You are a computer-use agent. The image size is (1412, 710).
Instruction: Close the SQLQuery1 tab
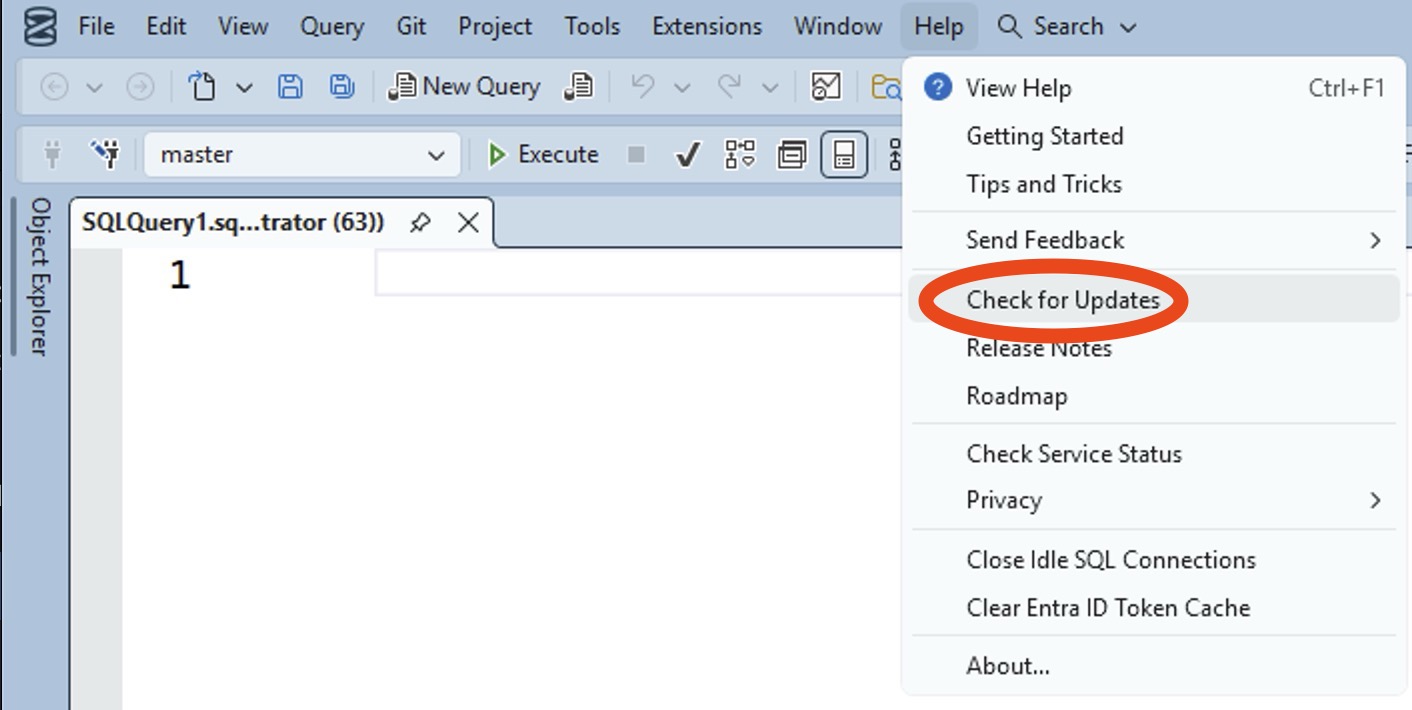pos(468,223)
